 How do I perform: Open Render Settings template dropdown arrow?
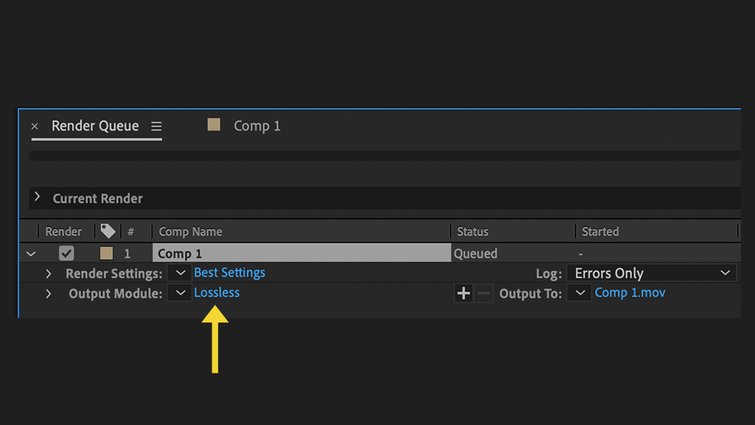tap(180, 273)
